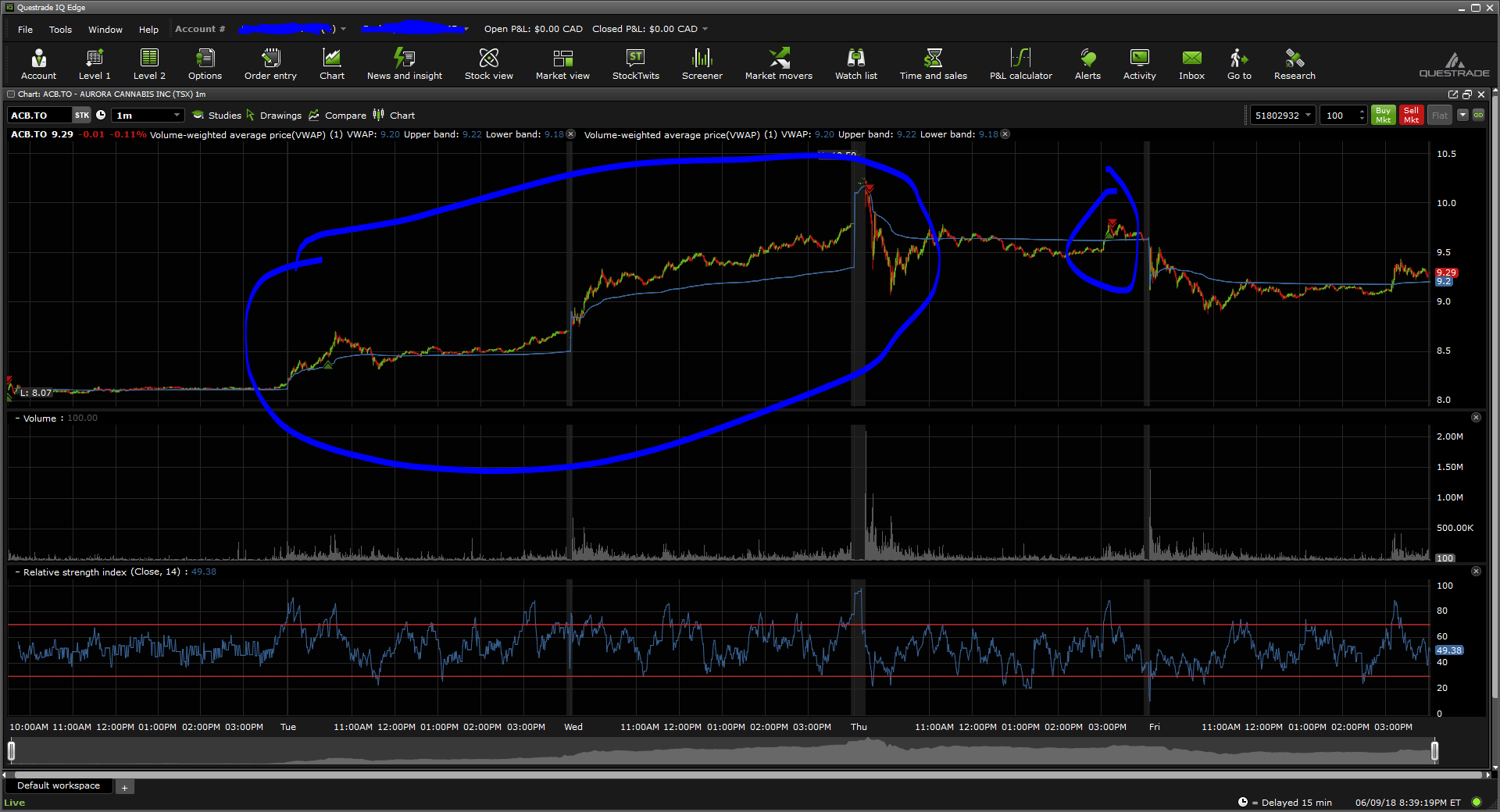Open the Research tool
The height and width of the screenshot is (812, 1500).
coord(1295,64)
